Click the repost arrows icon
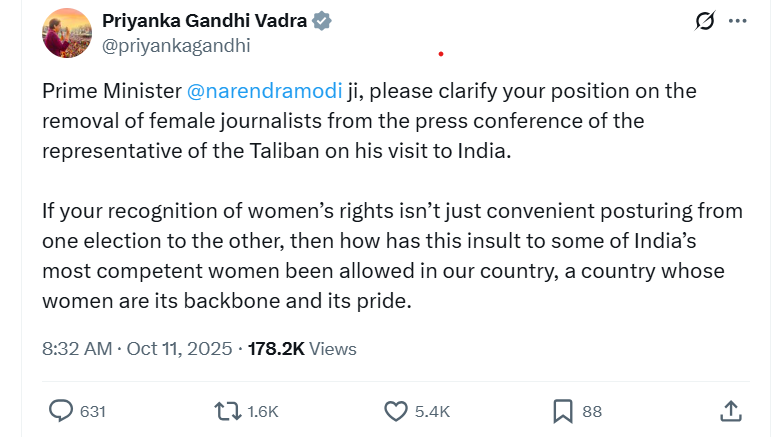The width and height of the screenshot is (775, 437). coord(227,411)
